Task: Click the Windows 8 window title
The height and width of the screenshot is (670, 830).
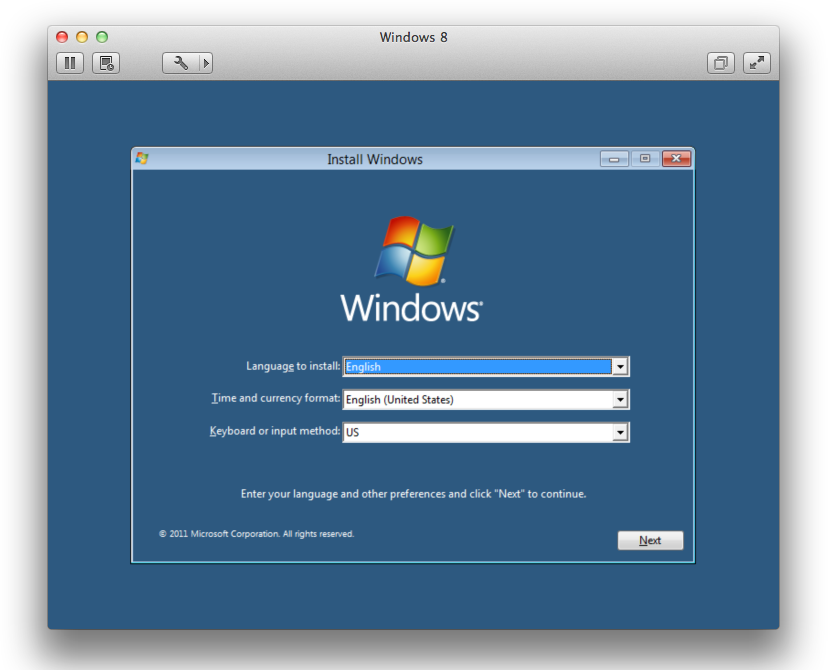Action: tap(413, 37)
